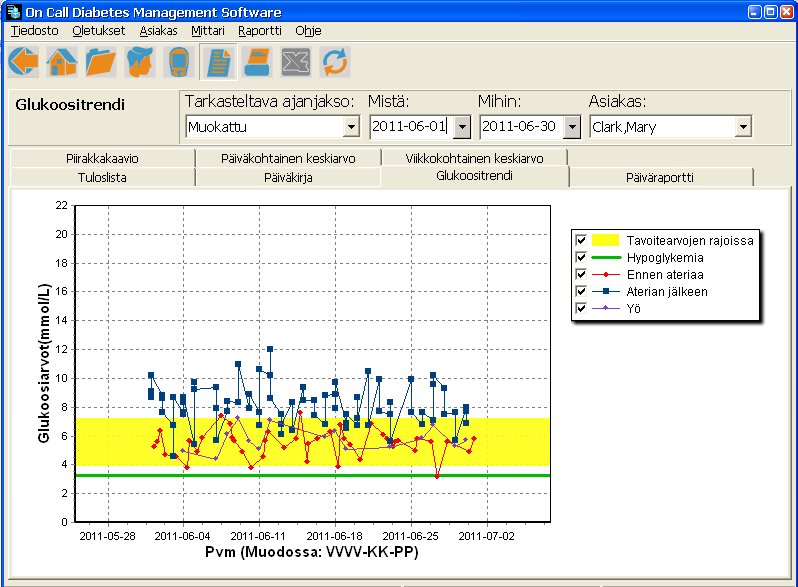
Task: Toggle the Hypoglykemia legend checkbox
Action: [x=581, y=257]
